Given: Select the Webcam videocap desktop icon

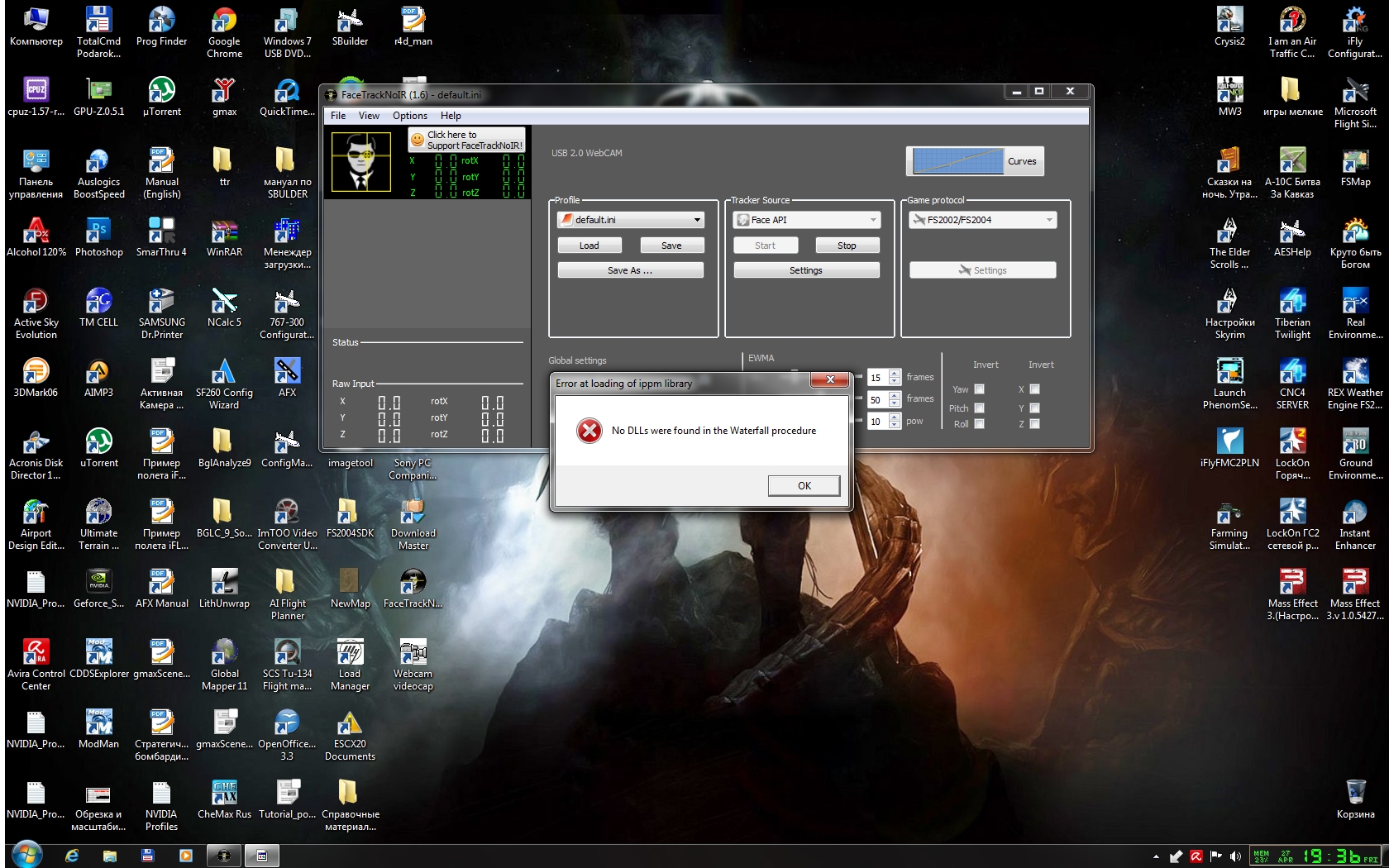Looking at the screenshot, I should click(x=413, y=666).
